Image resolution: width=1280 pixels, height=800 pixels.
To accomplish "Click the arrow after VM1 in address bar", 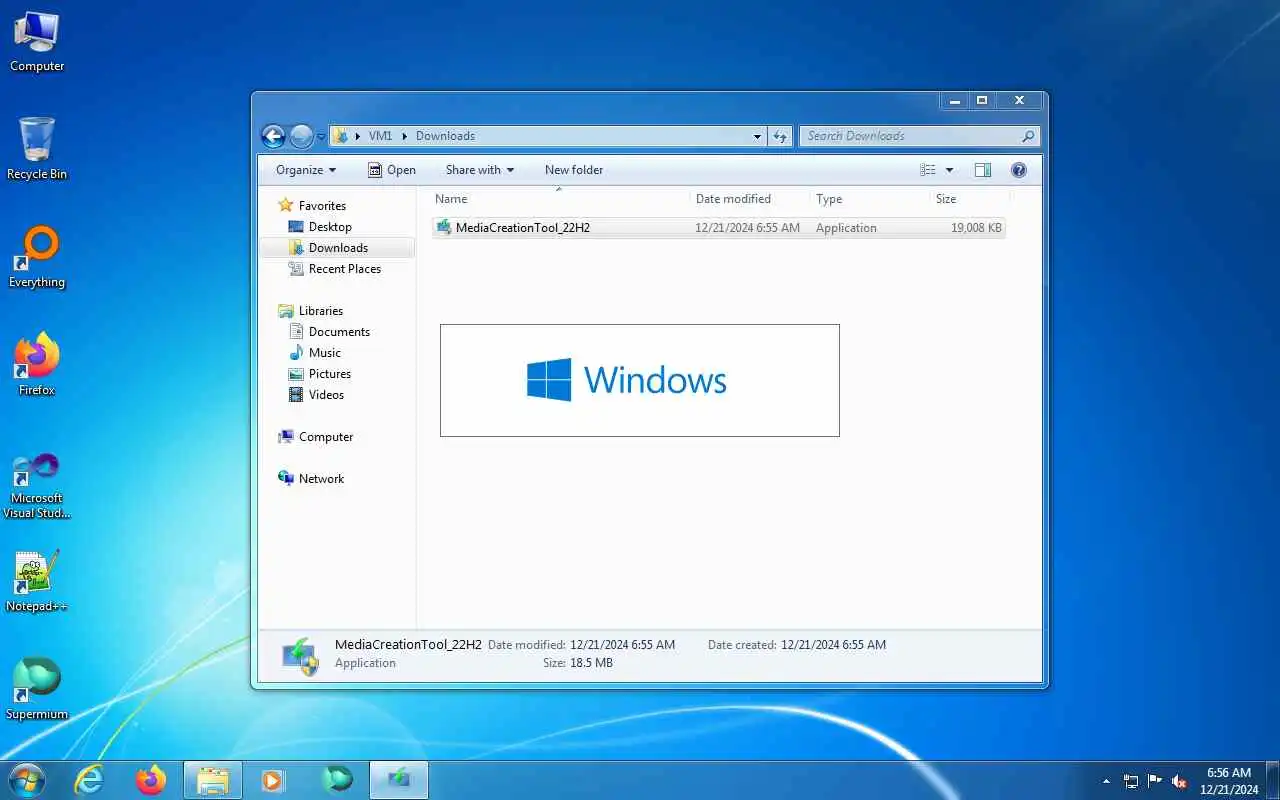I will 405,136.
